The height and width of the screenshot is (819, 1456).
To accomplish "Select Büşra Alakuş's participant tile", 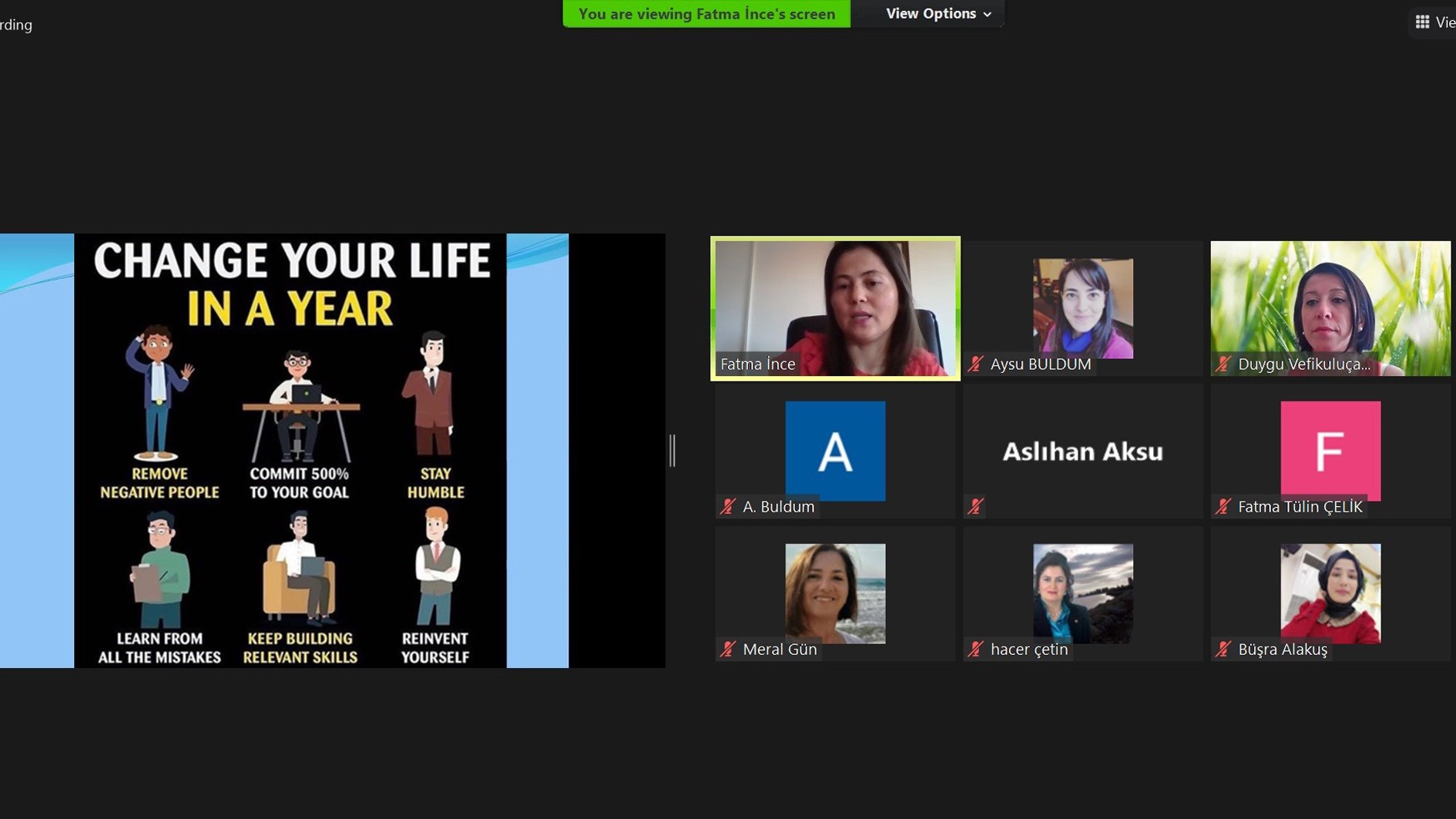I will pyautogui.click(x=1330, y=593).
